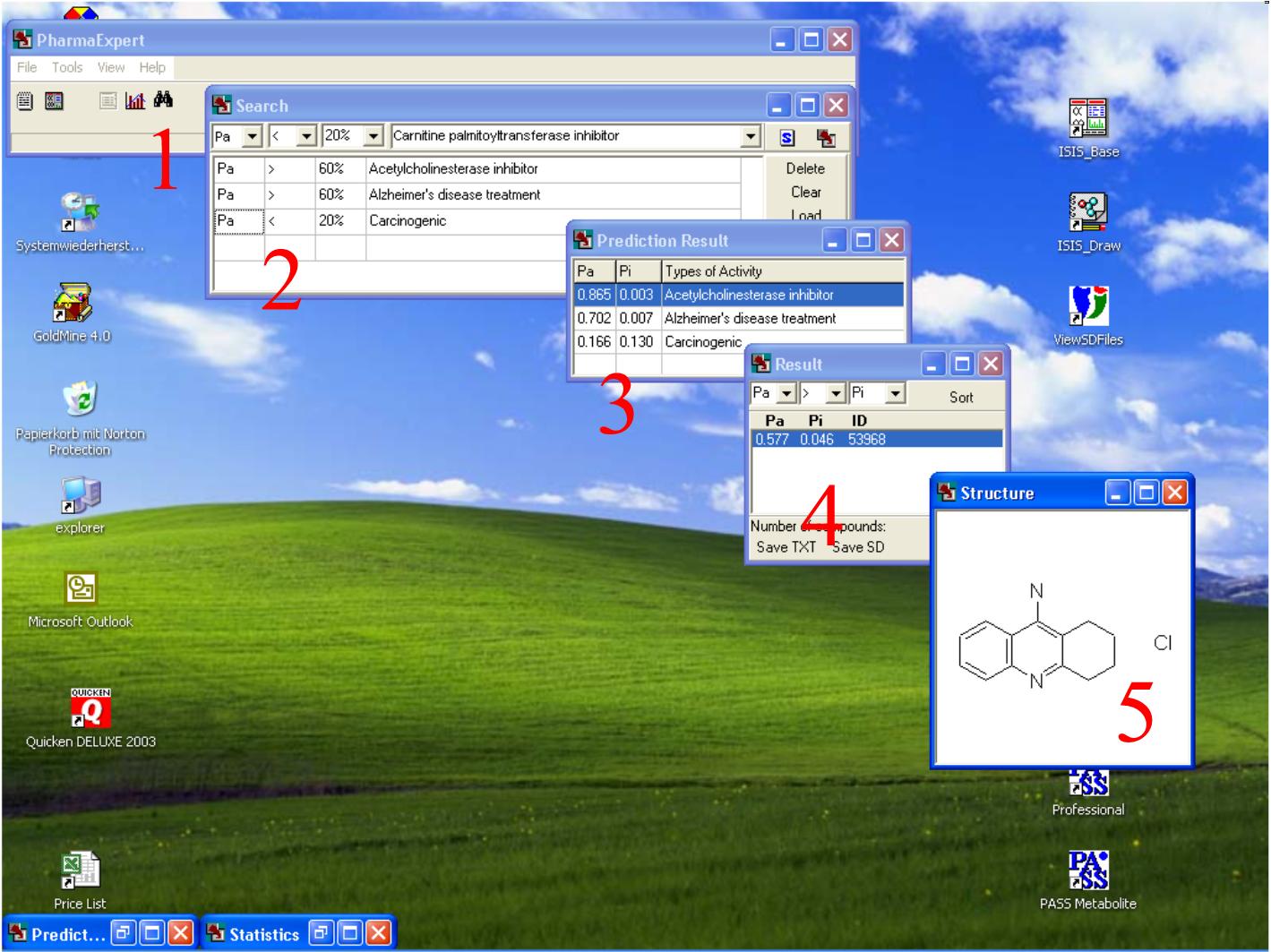Click Load button in Search window
Viewport: 1271px width, 952px height.
point(805,215)
